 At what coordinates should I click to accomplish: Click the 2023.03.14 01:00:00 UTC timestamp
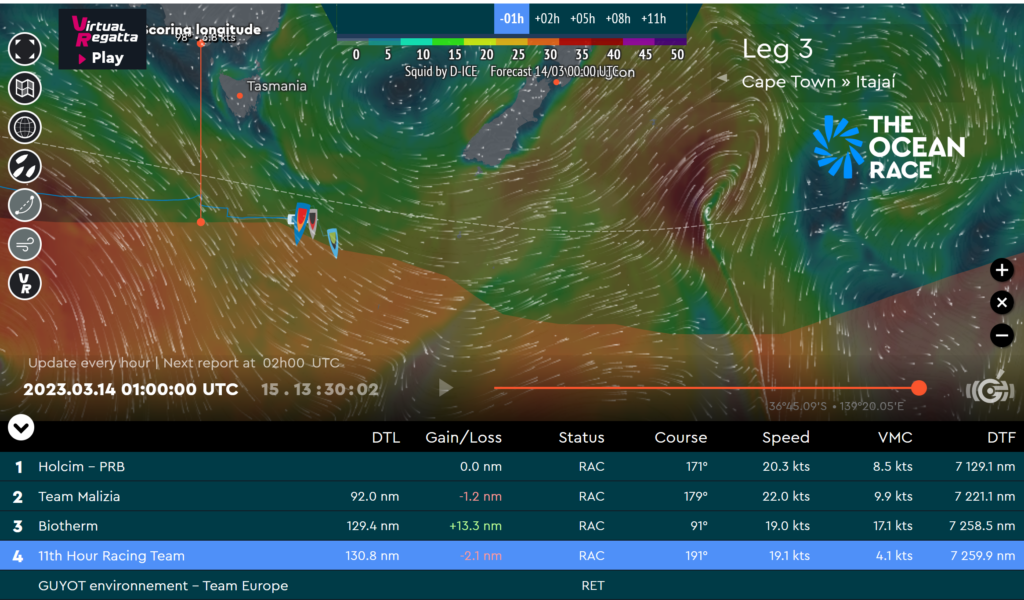click(131, 390)
